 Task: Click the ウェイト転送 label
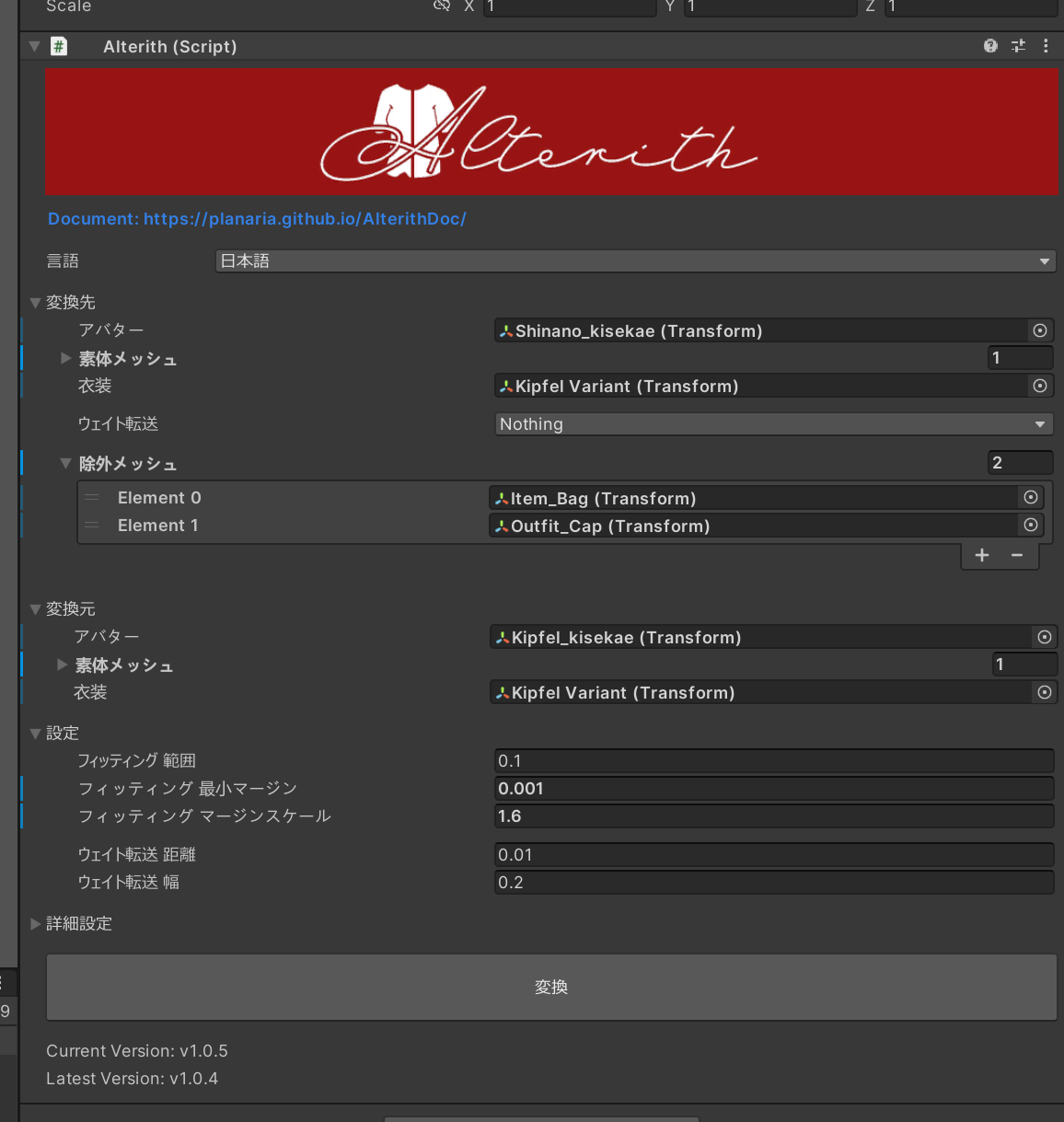coord(118,424)
